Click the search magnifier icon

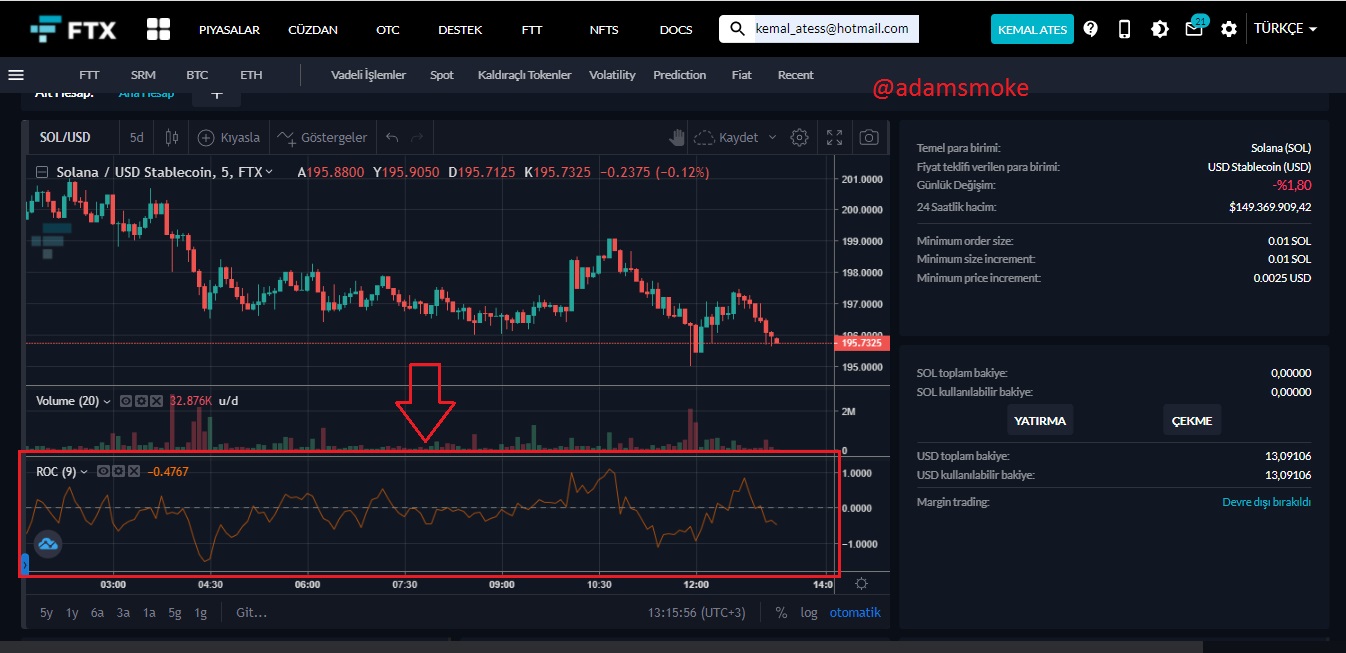pos(737,29)
